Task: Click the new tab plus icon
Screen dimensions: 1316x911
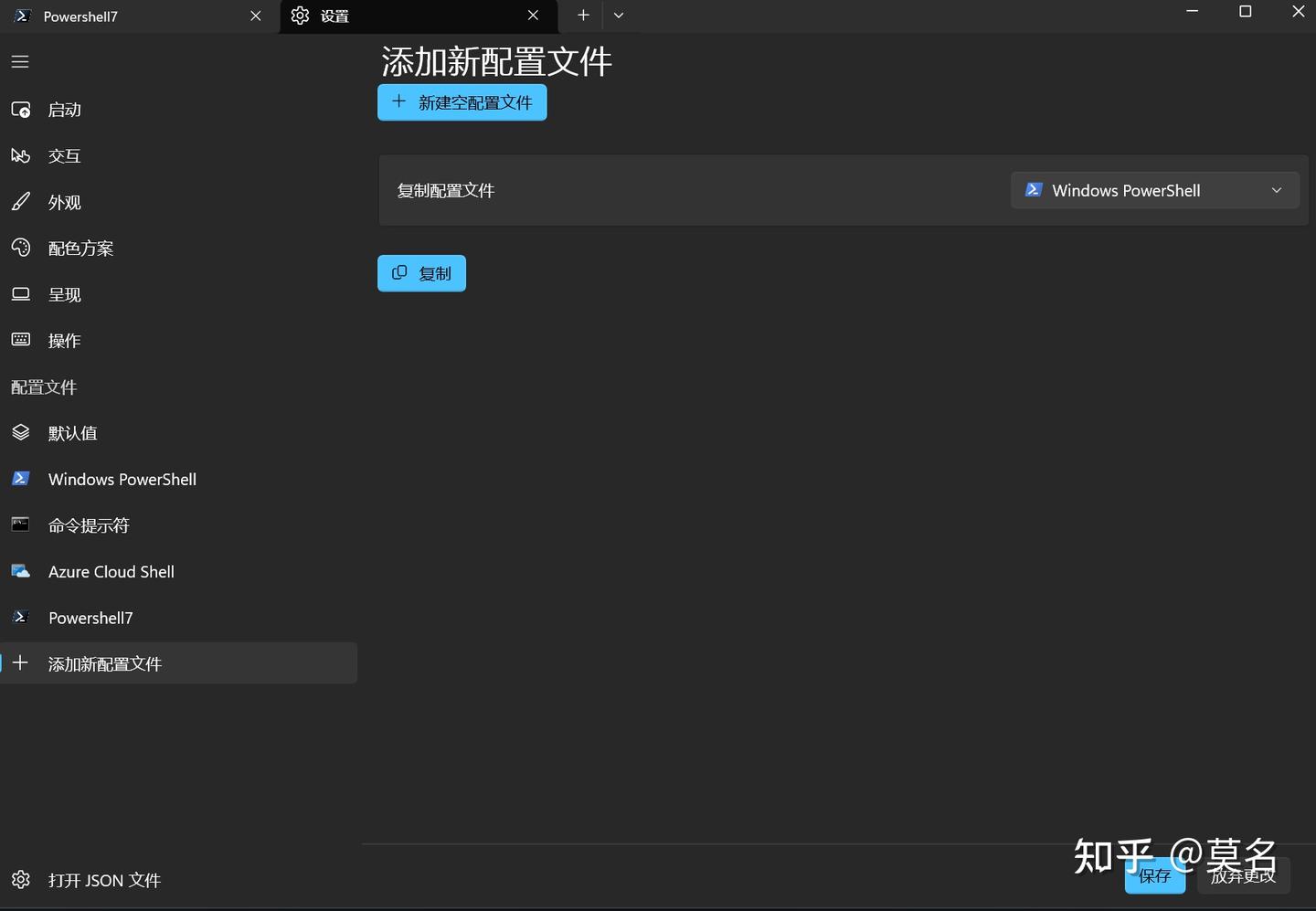Action: coord(583,16)
